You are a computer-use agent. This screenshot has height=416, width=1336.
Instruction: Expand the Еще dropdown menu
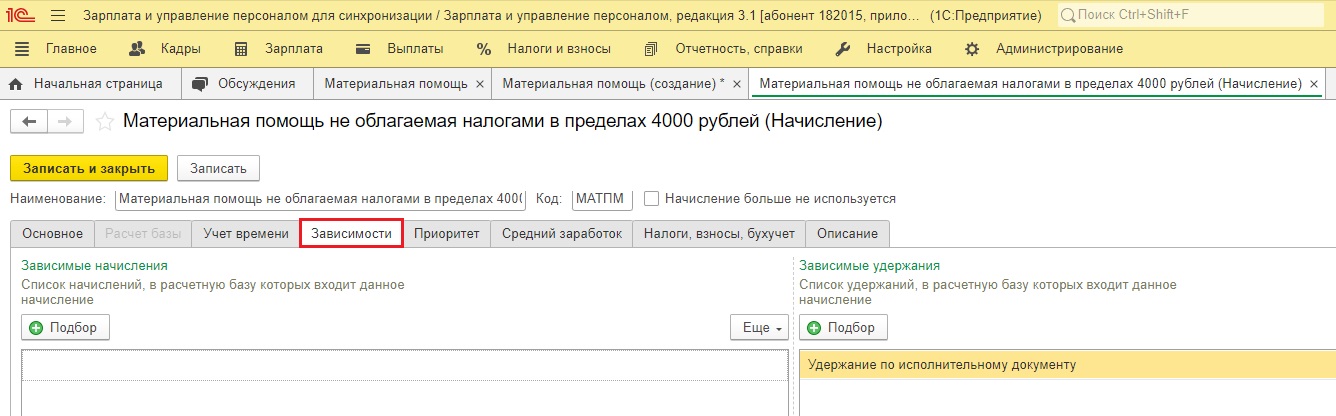pos(759,327)
